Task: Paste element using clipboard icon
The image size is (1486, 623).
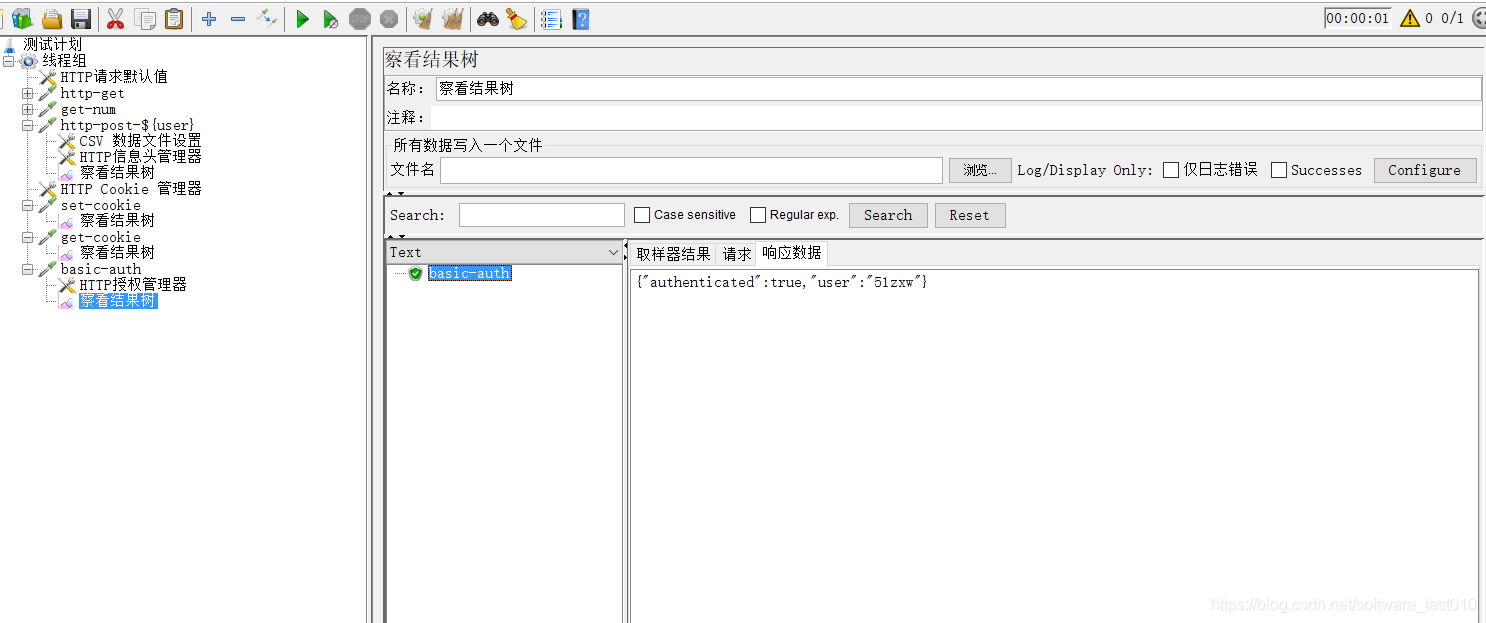Action: tap(174, 18)
